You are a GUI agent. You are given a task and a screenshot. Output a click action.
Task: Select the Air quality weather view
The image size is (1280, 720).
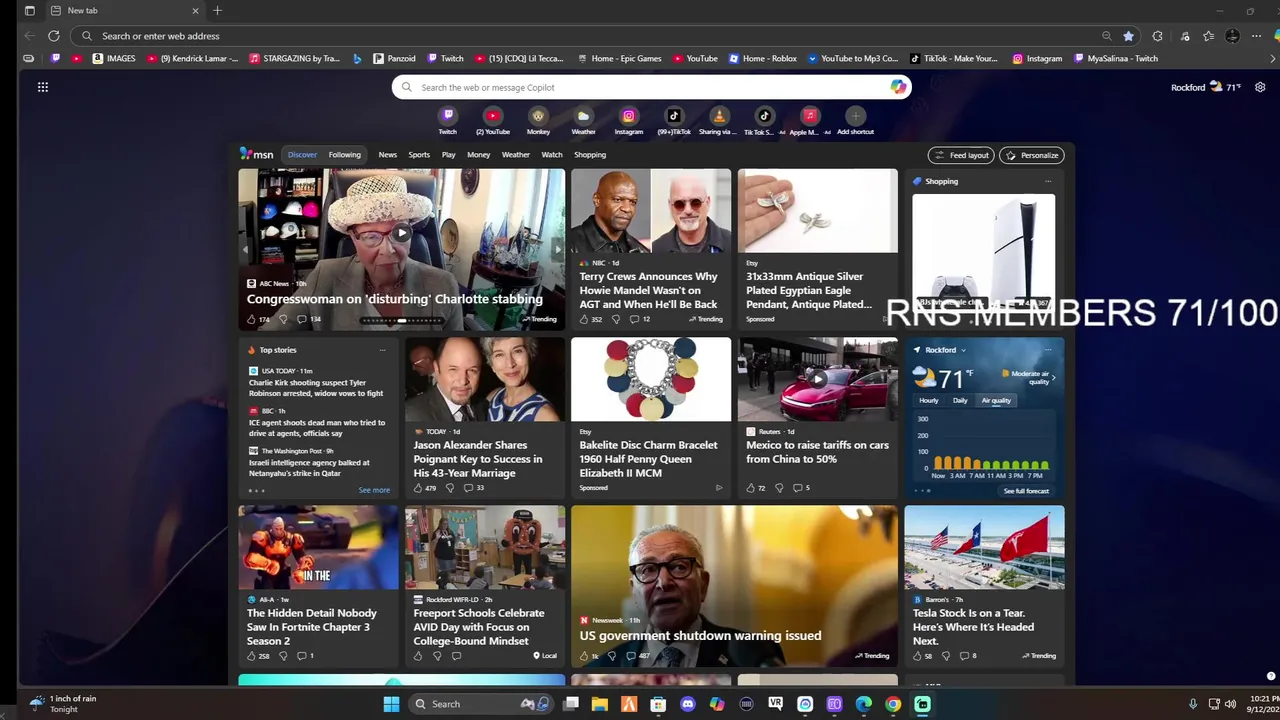pyautogui.click(x=996, y=400)
